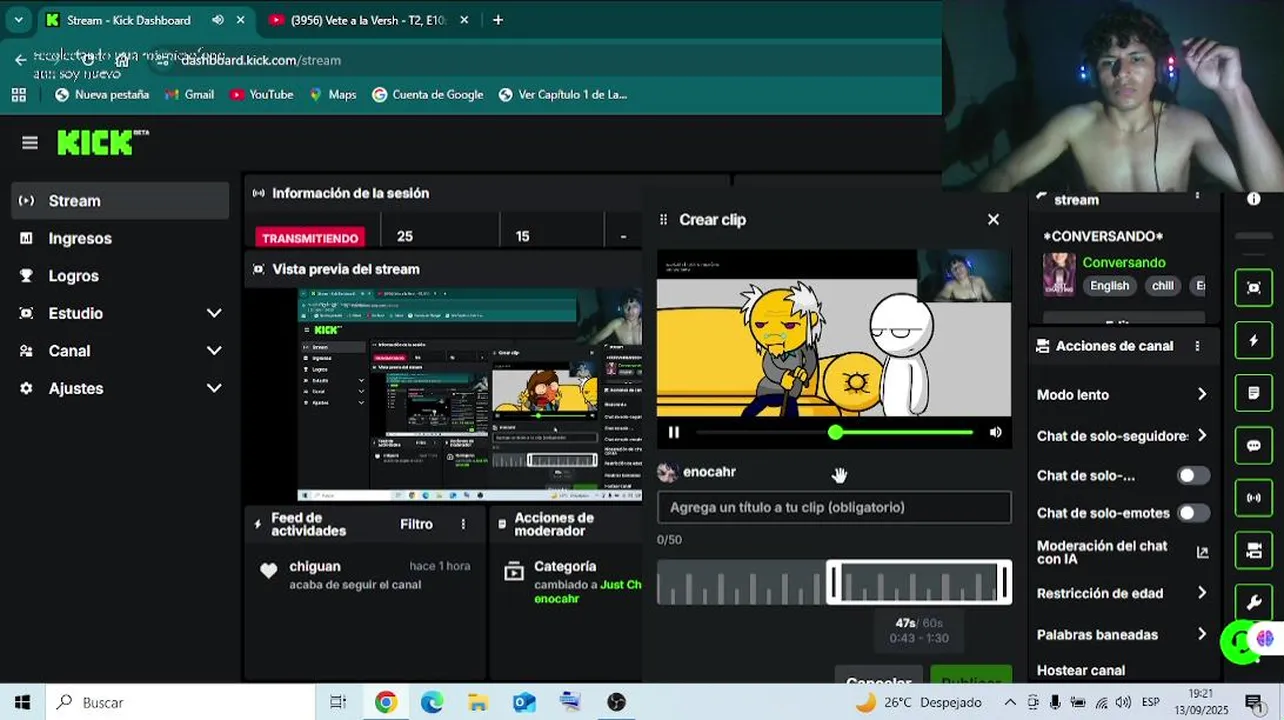
Task: Open Acciones de canal options menu
Action: tap(1197, 346)
